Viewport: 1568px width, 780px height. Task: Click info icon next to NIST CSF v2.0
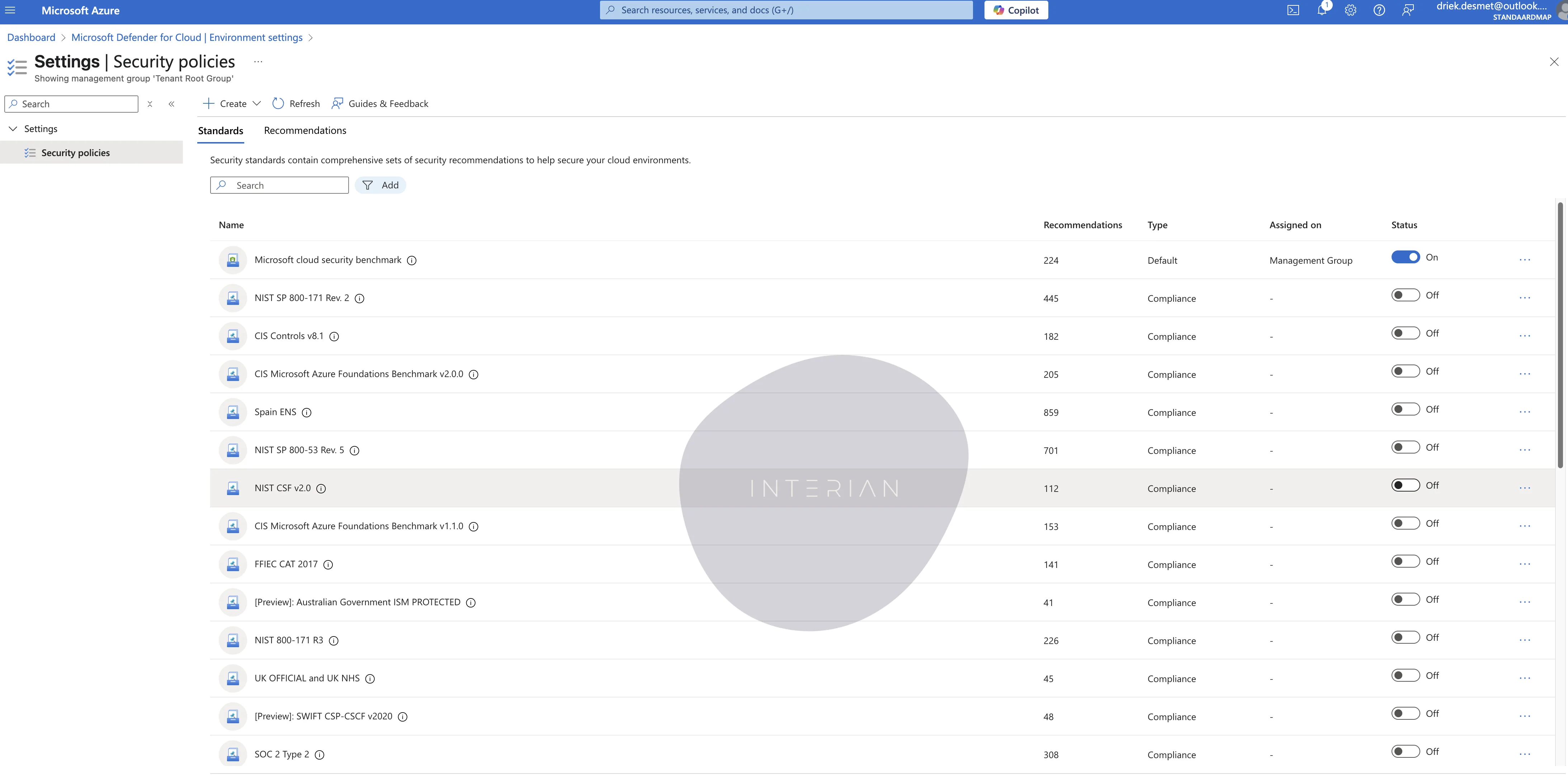pos(321,488)
